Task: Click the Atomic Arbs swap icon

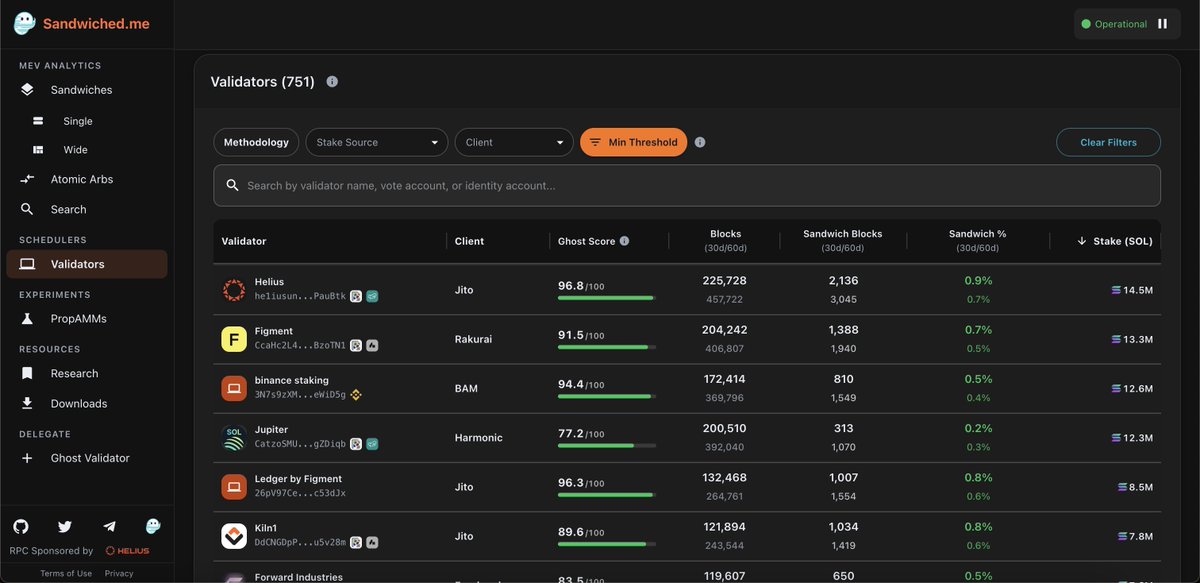Action: pyautogui.click(x=28, y=179)
